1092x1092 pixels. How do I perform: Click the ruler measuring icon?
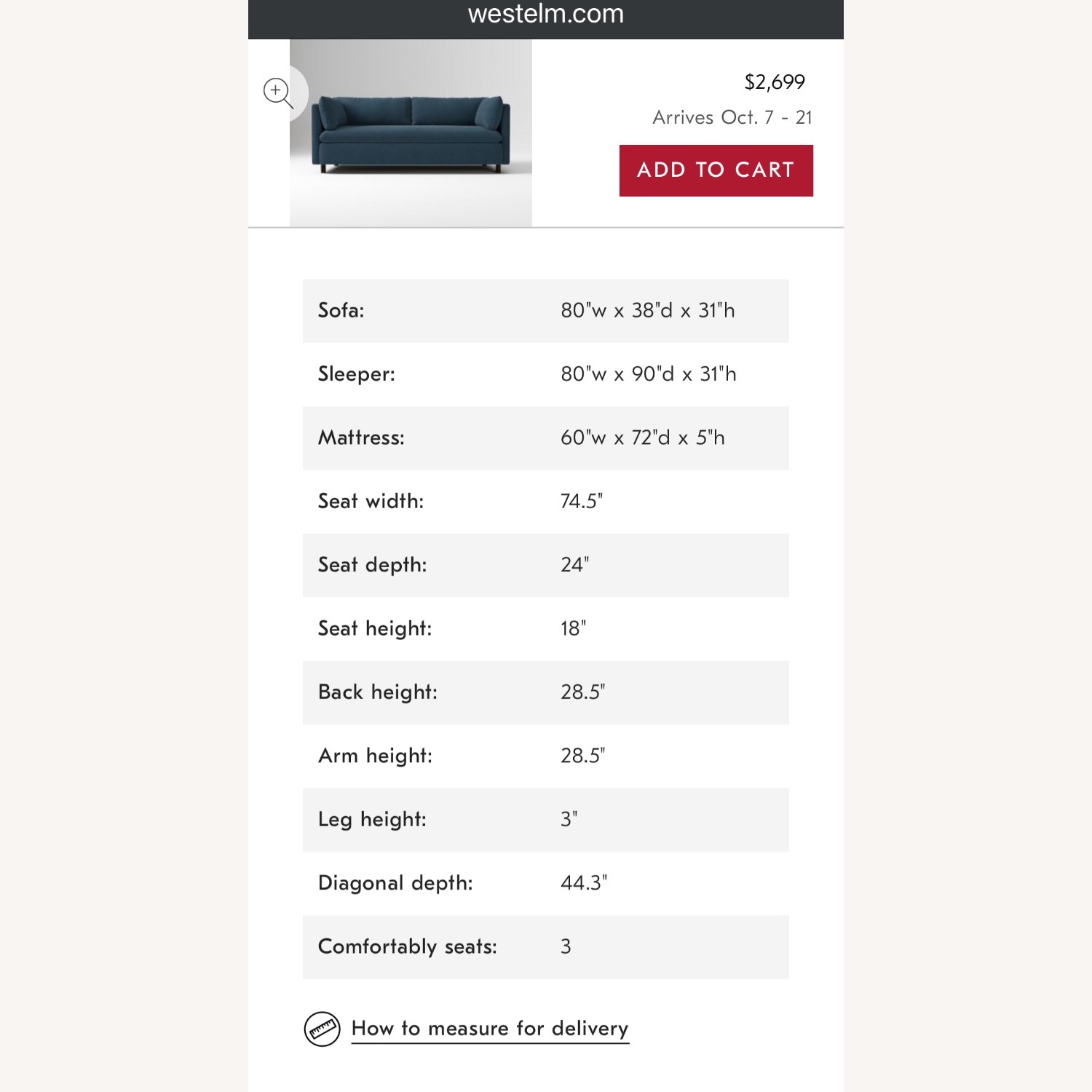tap(322, 1029)
